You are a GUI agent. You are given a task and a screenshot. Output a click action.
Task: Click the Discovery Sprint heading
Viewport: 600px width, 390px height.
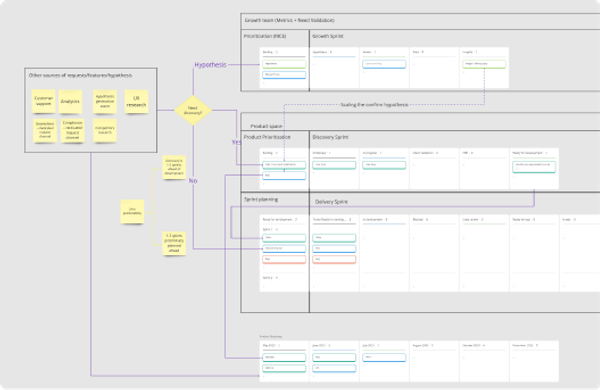[x=330, y=137]
